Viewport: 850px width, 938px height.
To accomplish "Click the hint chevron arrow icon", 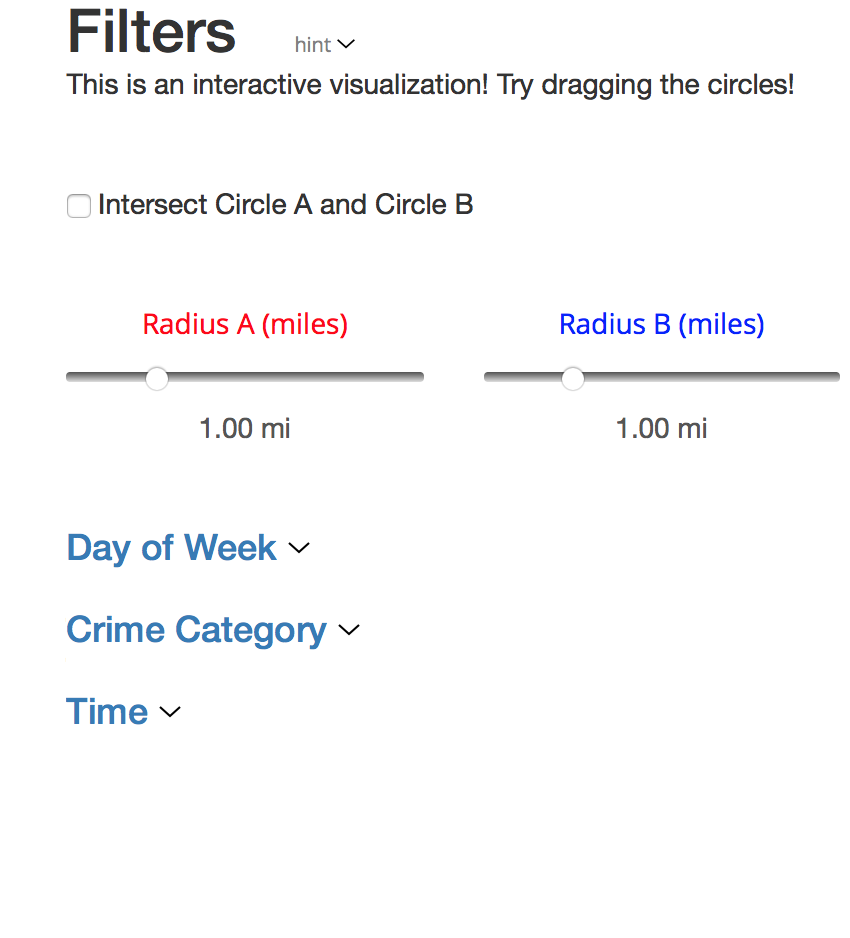I will (x=346, y=44).
